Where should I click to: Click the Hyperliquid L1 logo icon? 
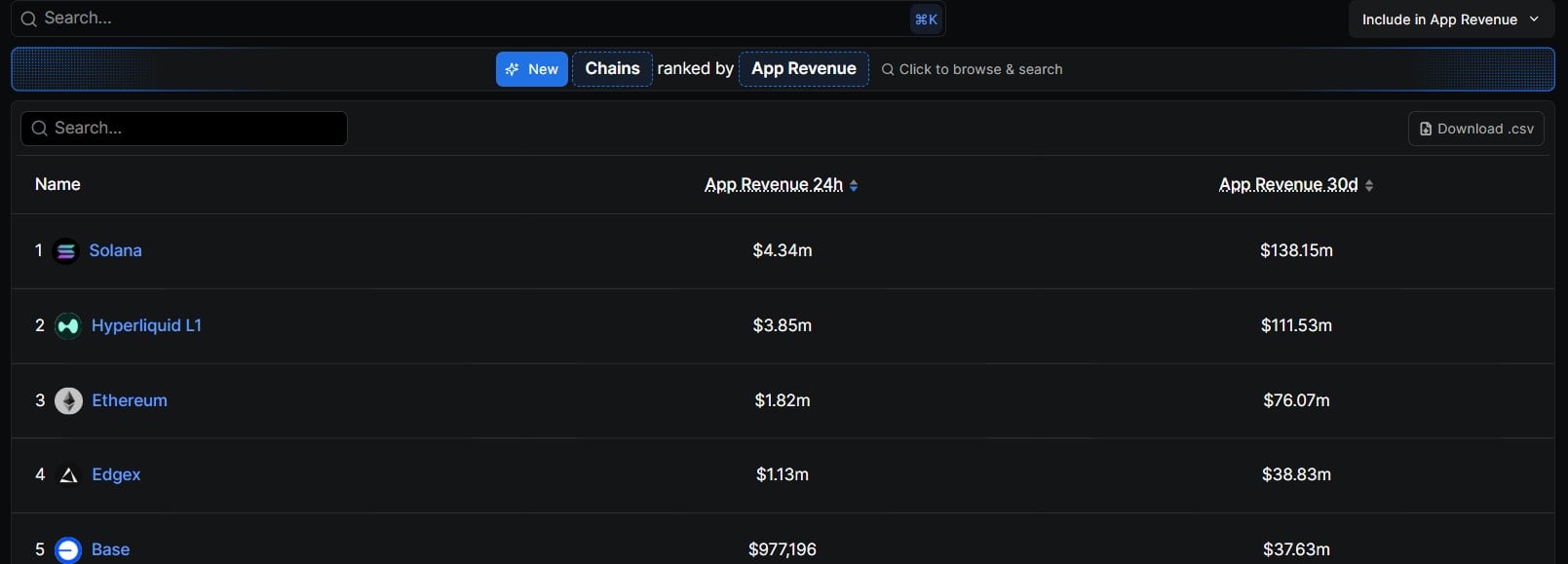[67, 326]
